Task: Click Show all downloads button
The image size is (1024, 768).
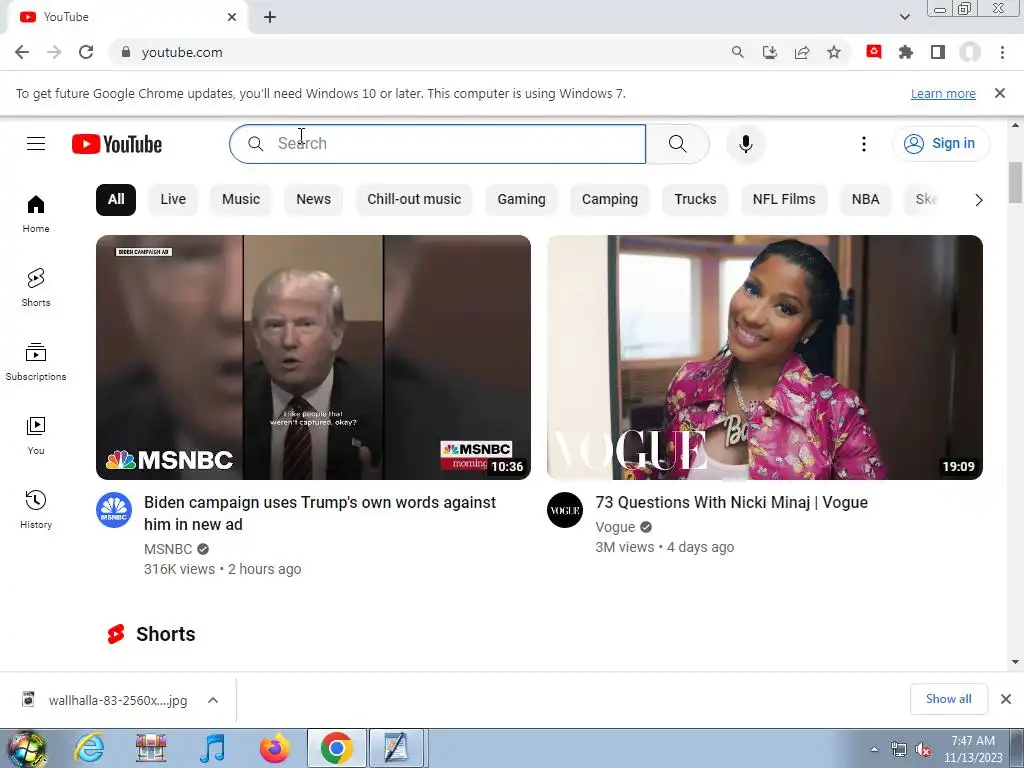Action: pos(948,699)
